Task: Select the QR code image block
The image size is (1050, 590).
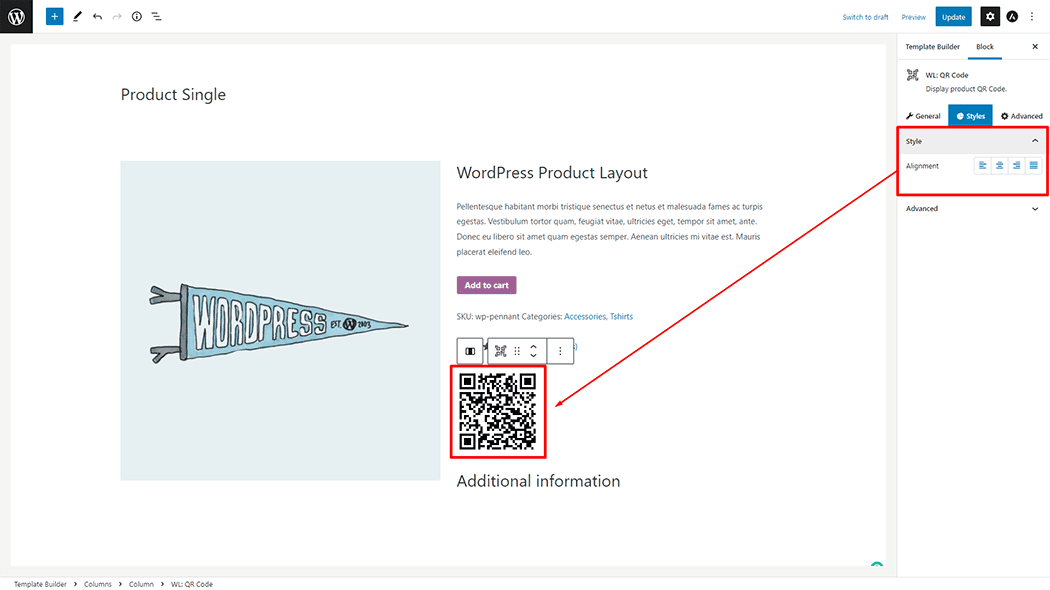Action: pos(497,411)
